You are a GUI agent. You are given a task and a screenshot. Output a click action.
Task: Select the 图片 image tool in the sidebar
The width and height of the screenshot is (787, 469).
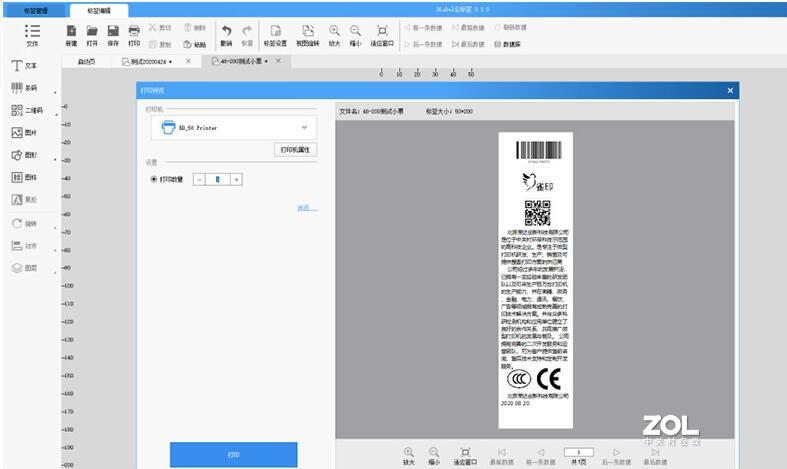[24, 133]
